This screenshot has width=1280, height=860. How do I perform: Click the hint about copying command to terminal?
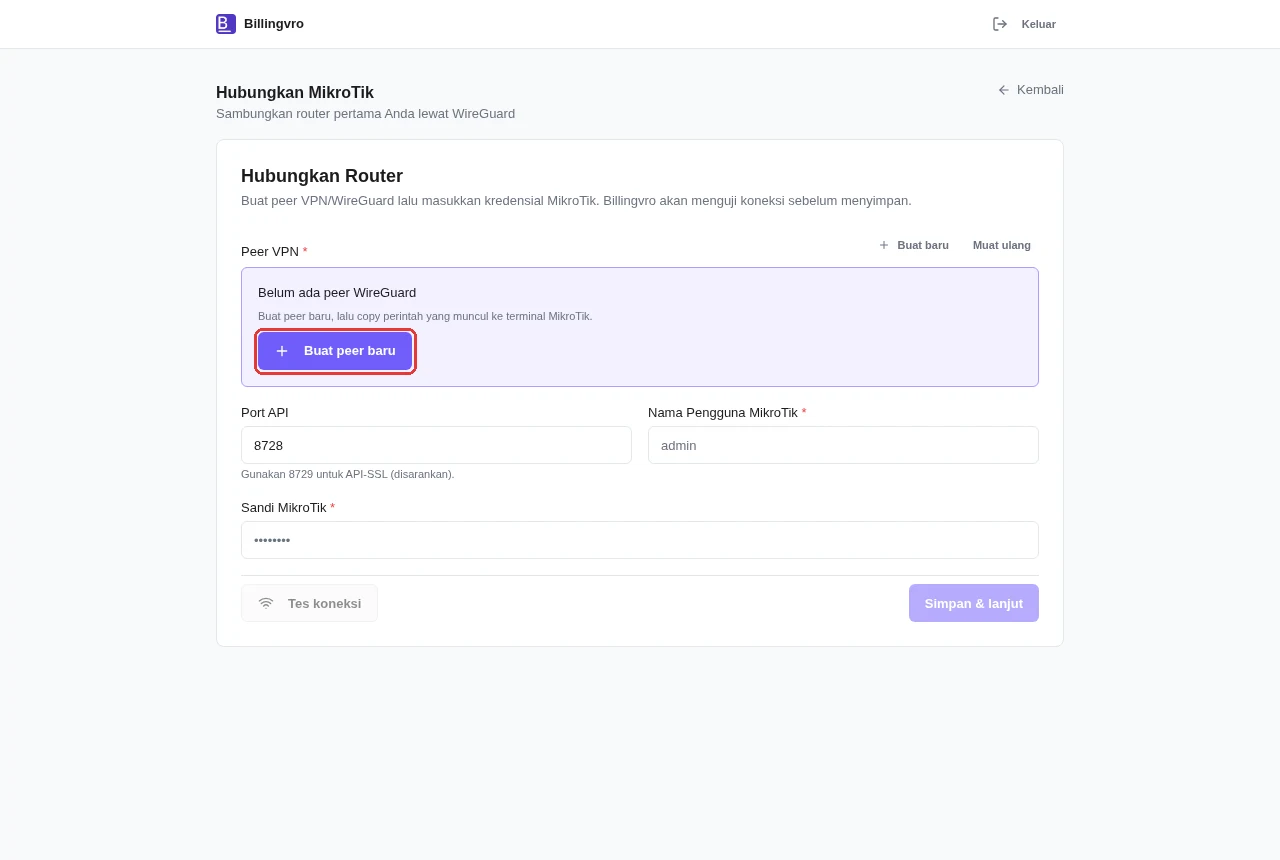pos(425,316)
